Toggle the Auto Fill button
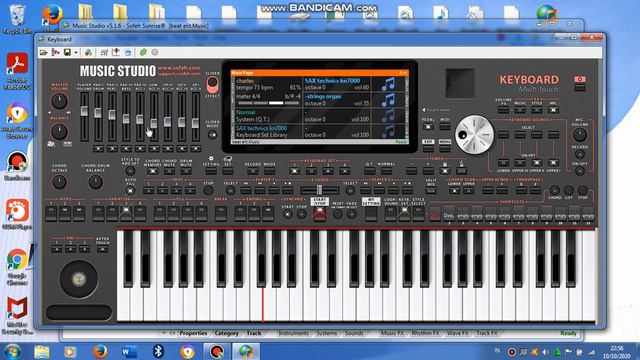Image resolution: width=640 pixels, height=360 pixels. tap(130, 190)
